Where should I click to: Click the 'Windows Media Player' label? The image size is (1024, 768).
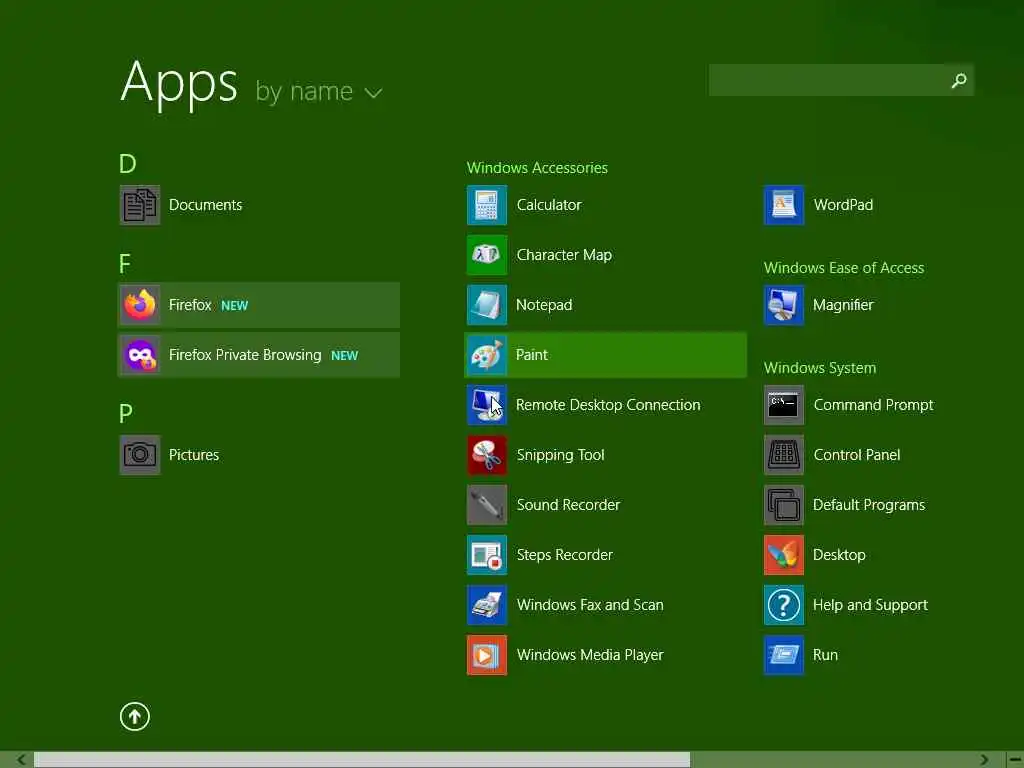point(590,655)
